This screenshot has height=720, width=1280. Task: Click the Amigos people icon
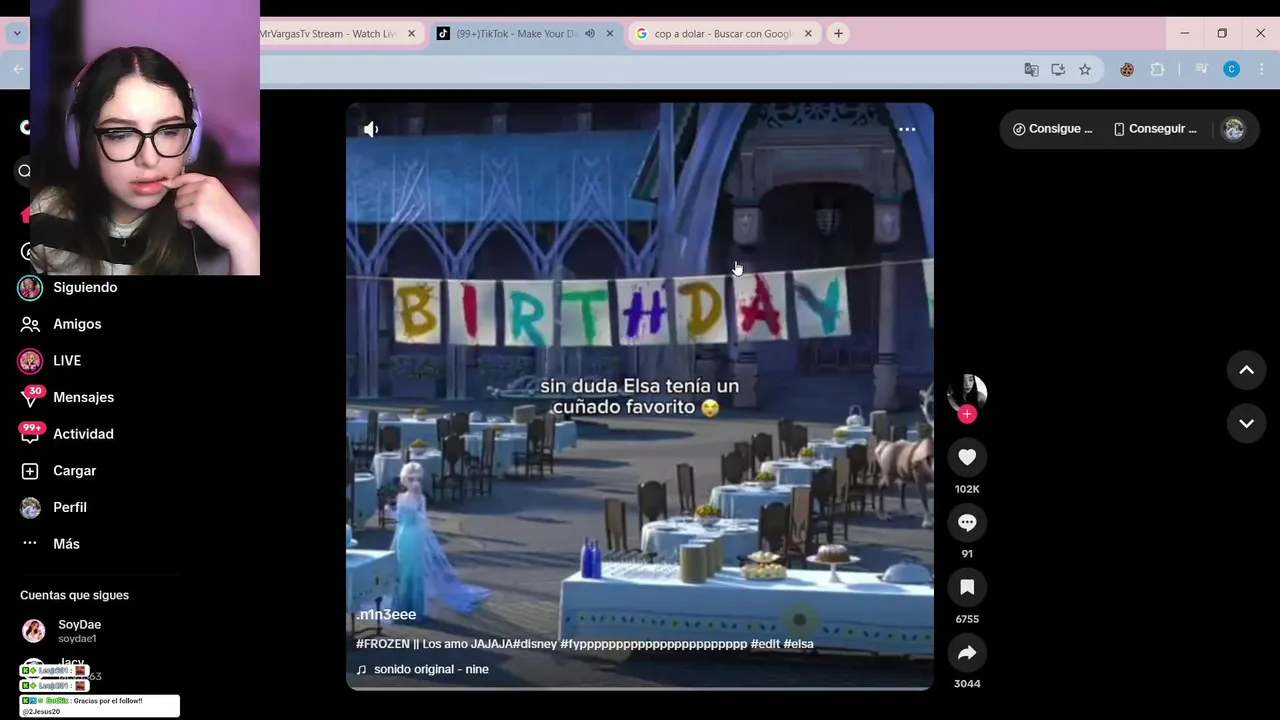30,324
